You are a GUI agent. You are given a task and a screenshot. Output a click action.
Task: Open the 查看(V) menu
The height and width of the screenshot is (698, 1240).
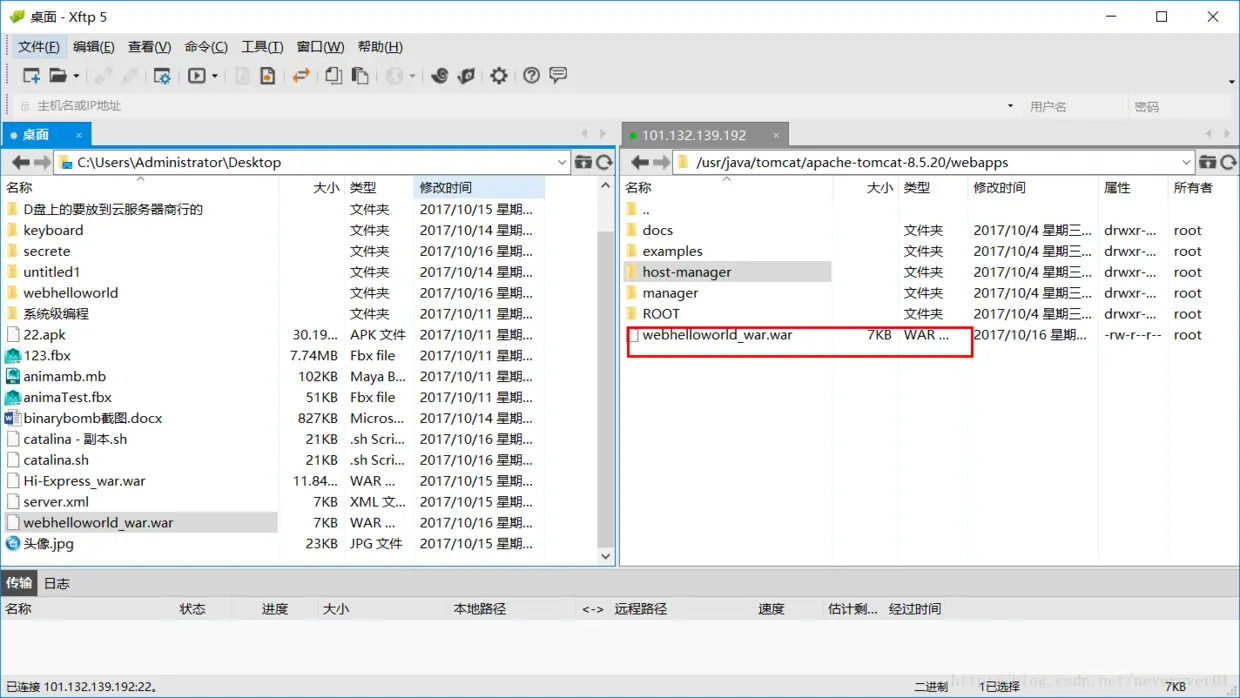150,47
